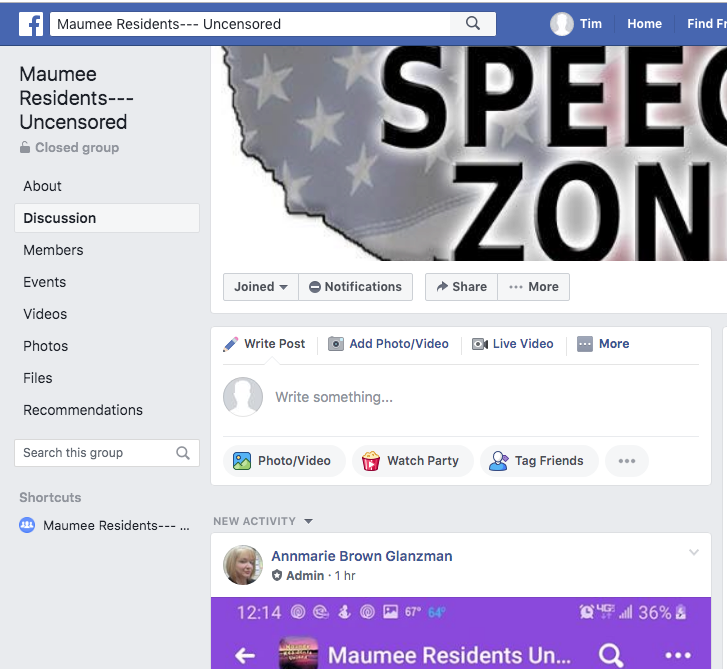The width and height of the screenshot is (727, 669).
Task: Open the More dropdown next to Share
Action: (x=534, y=287)
